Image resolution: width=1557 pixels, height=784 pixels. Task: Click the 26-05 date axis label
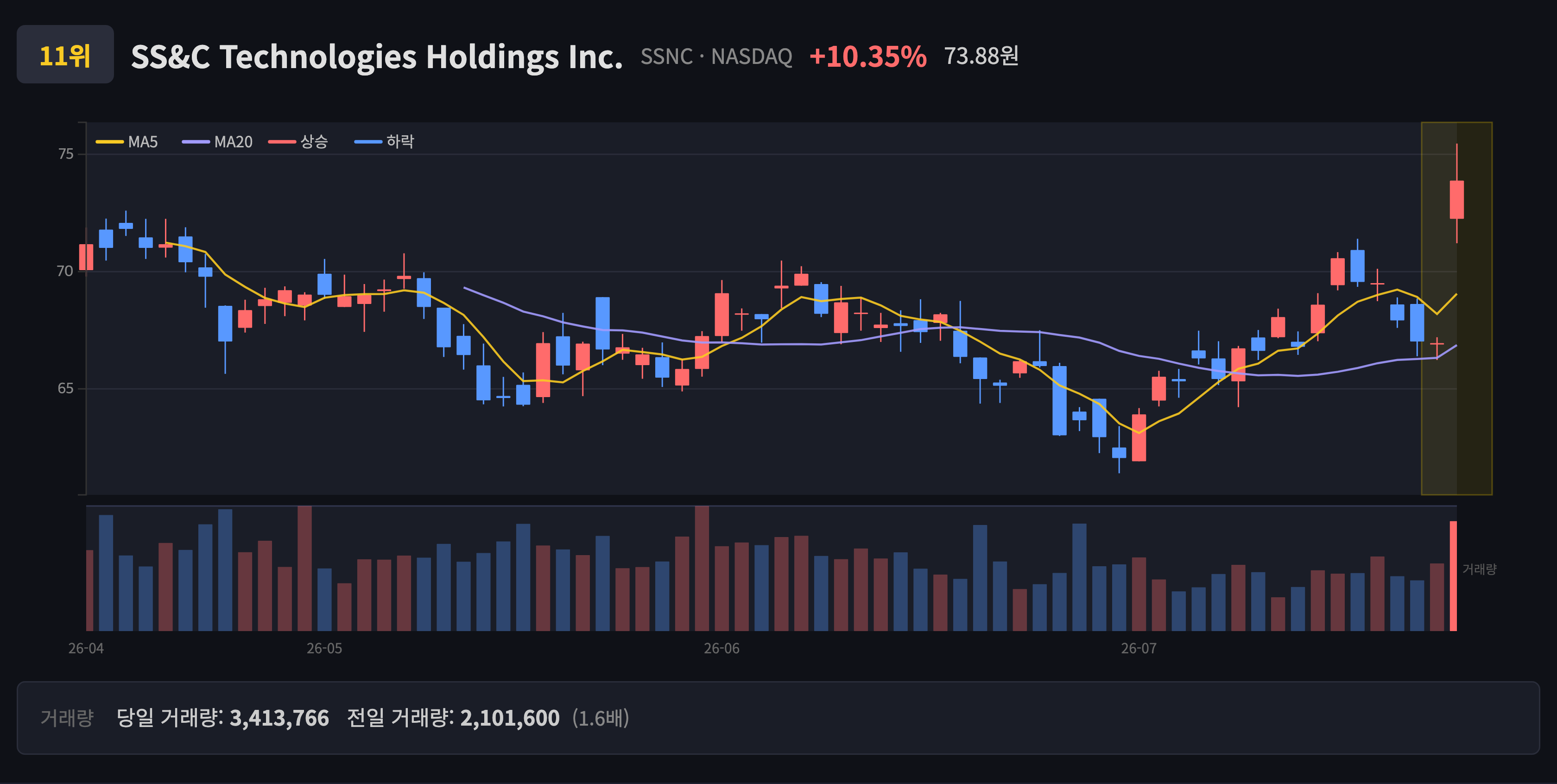pyautogui.click(x=324, y=648)
